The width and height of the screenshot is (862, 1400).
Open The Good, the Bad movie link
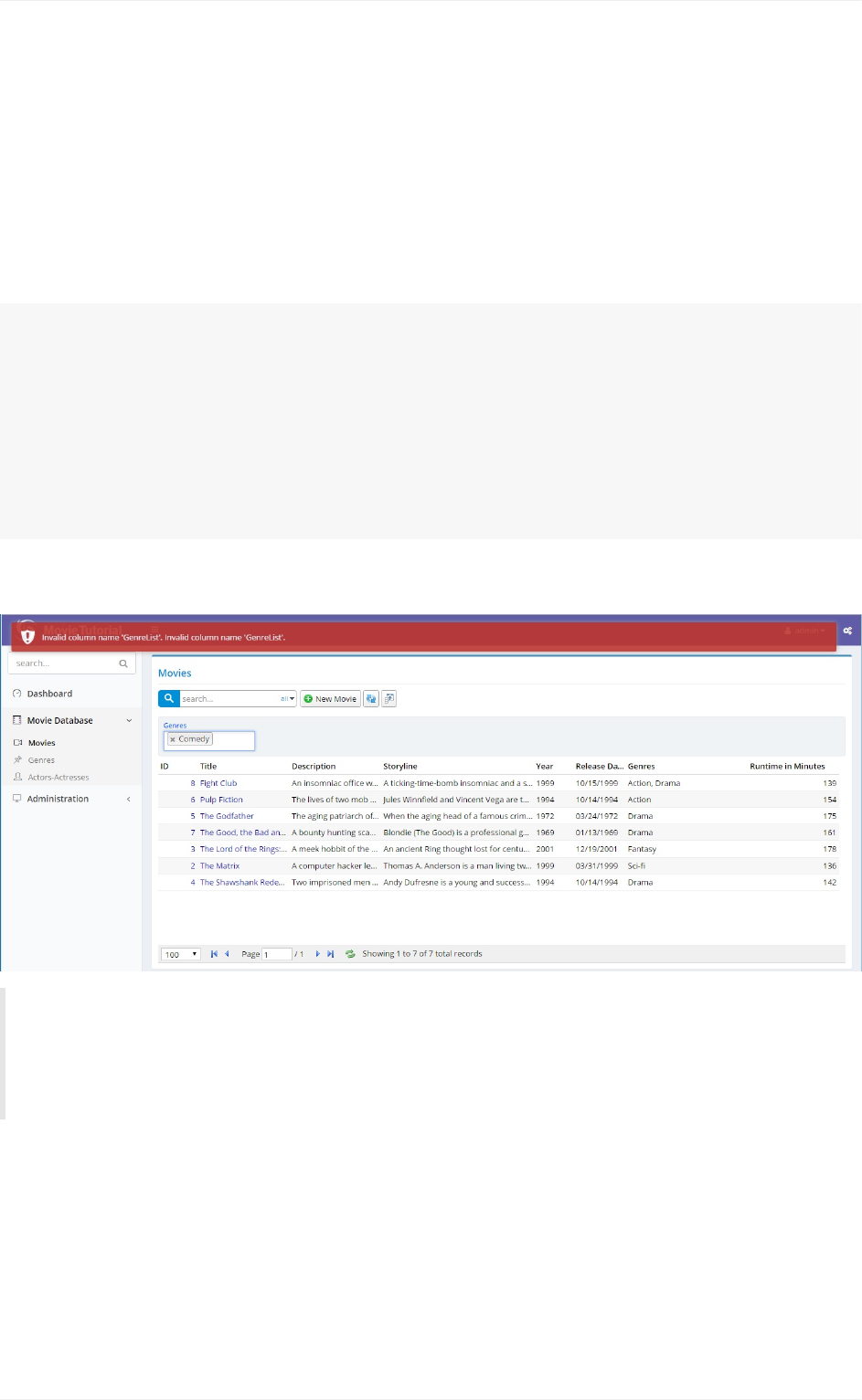pos(242,833)
